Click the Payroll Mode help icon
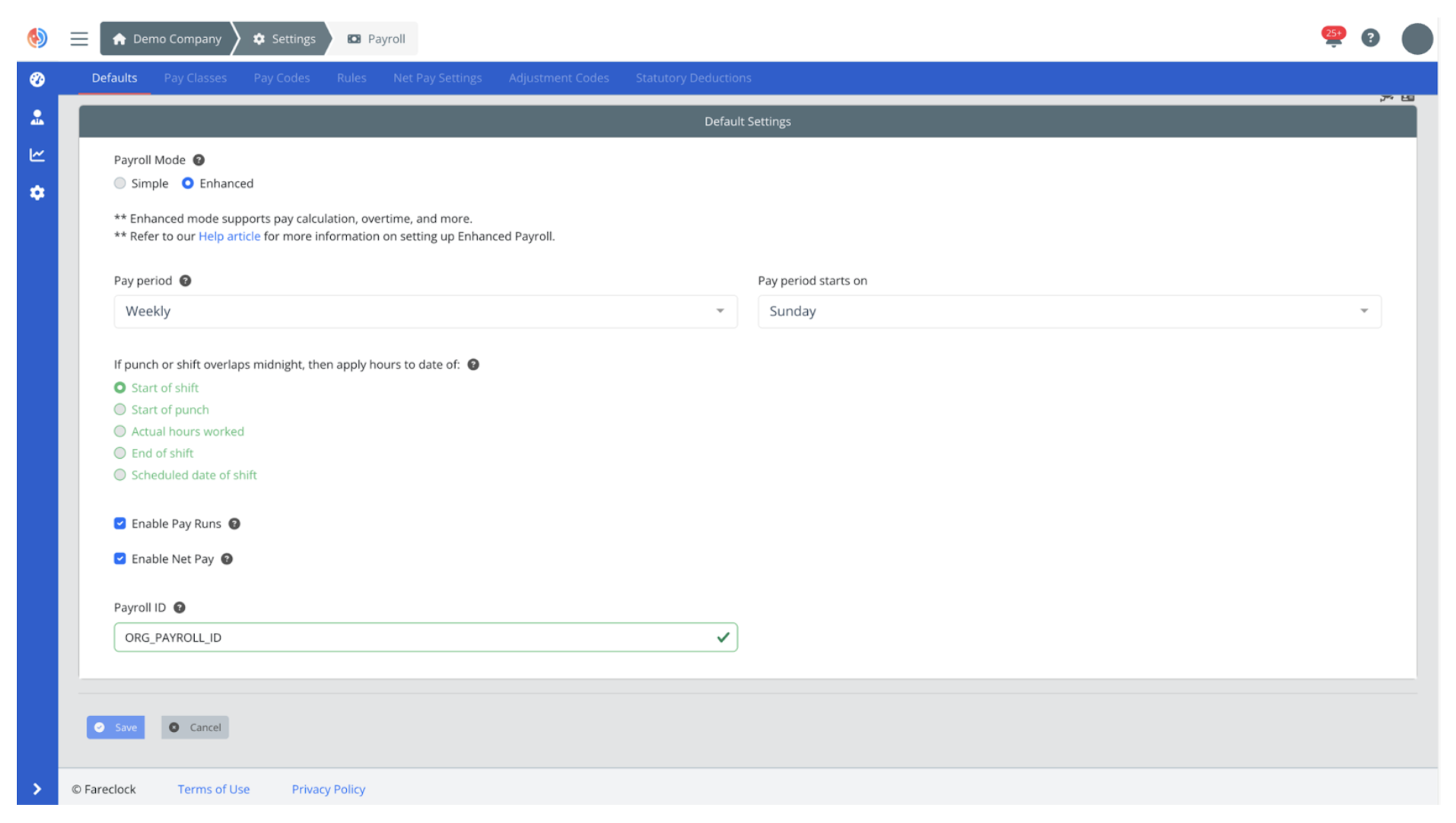Viewport: 1456px width, 823px height. 198,160
